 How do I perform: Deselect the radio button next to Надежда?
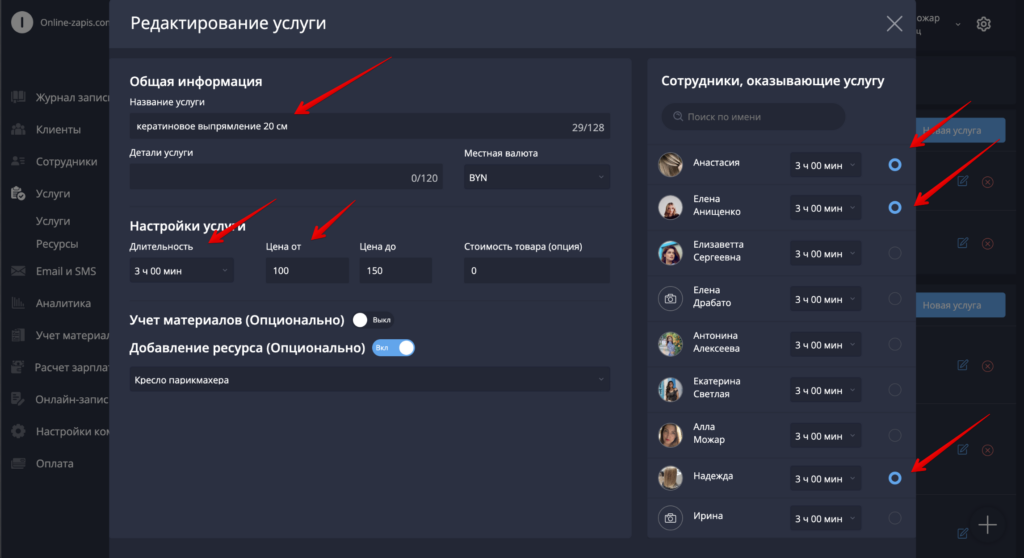pyautogui.click(x=895, y=478)
